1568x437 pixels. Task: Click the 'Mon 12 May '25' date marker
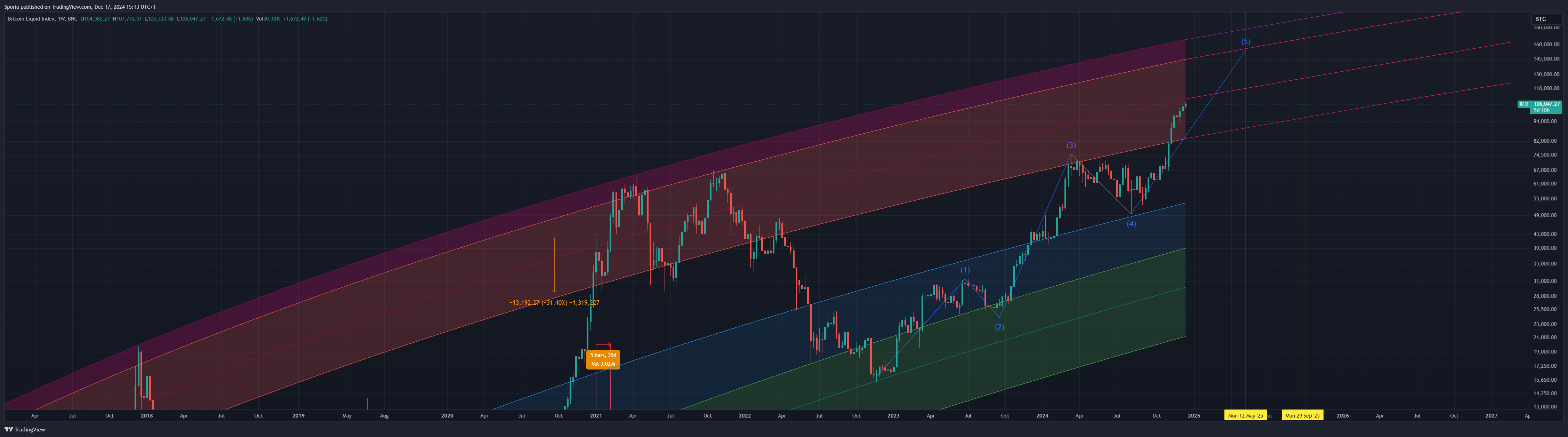coord(1245,416)
